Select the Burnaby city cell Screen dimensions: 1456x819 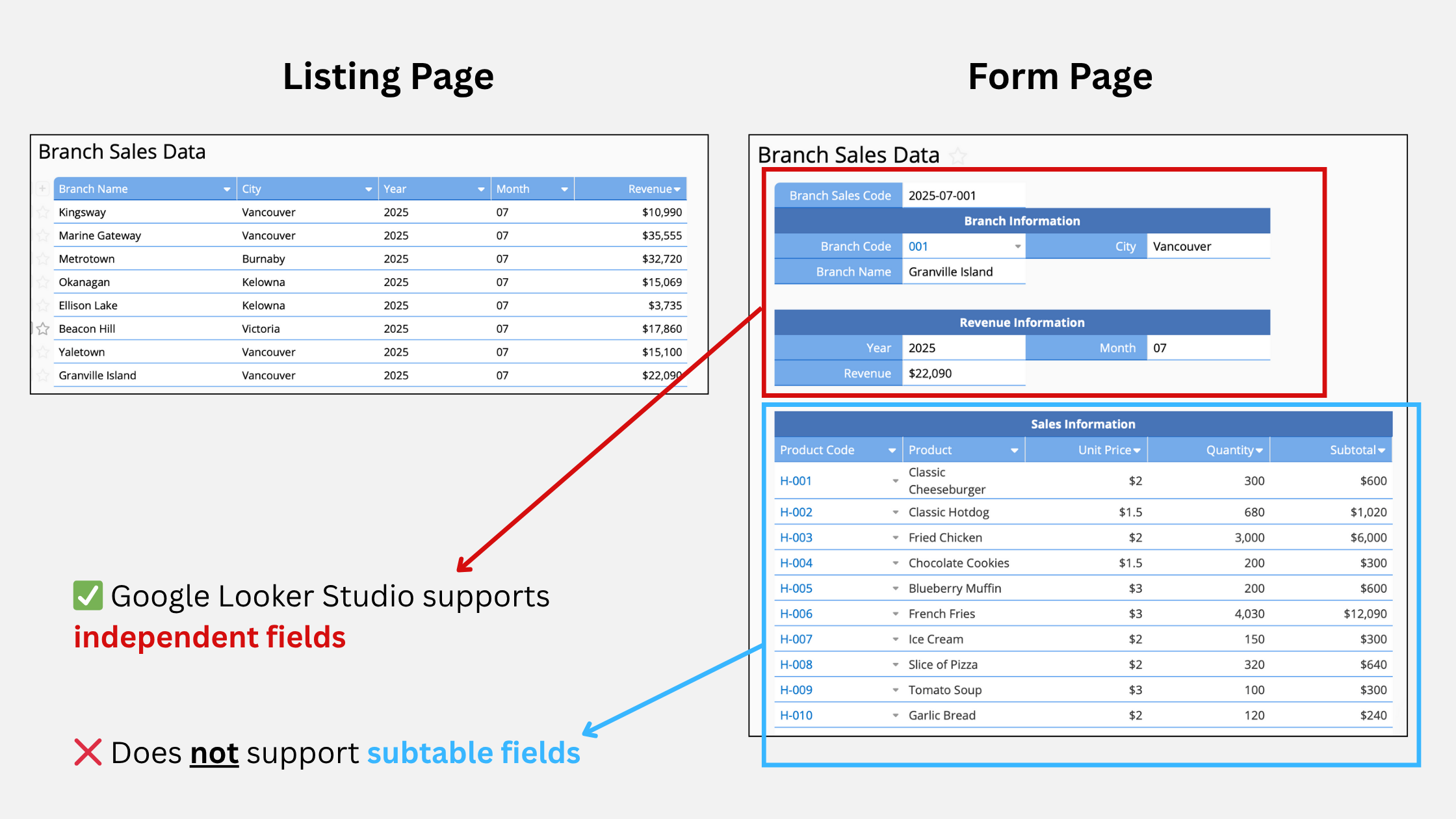tap(307, 259)
